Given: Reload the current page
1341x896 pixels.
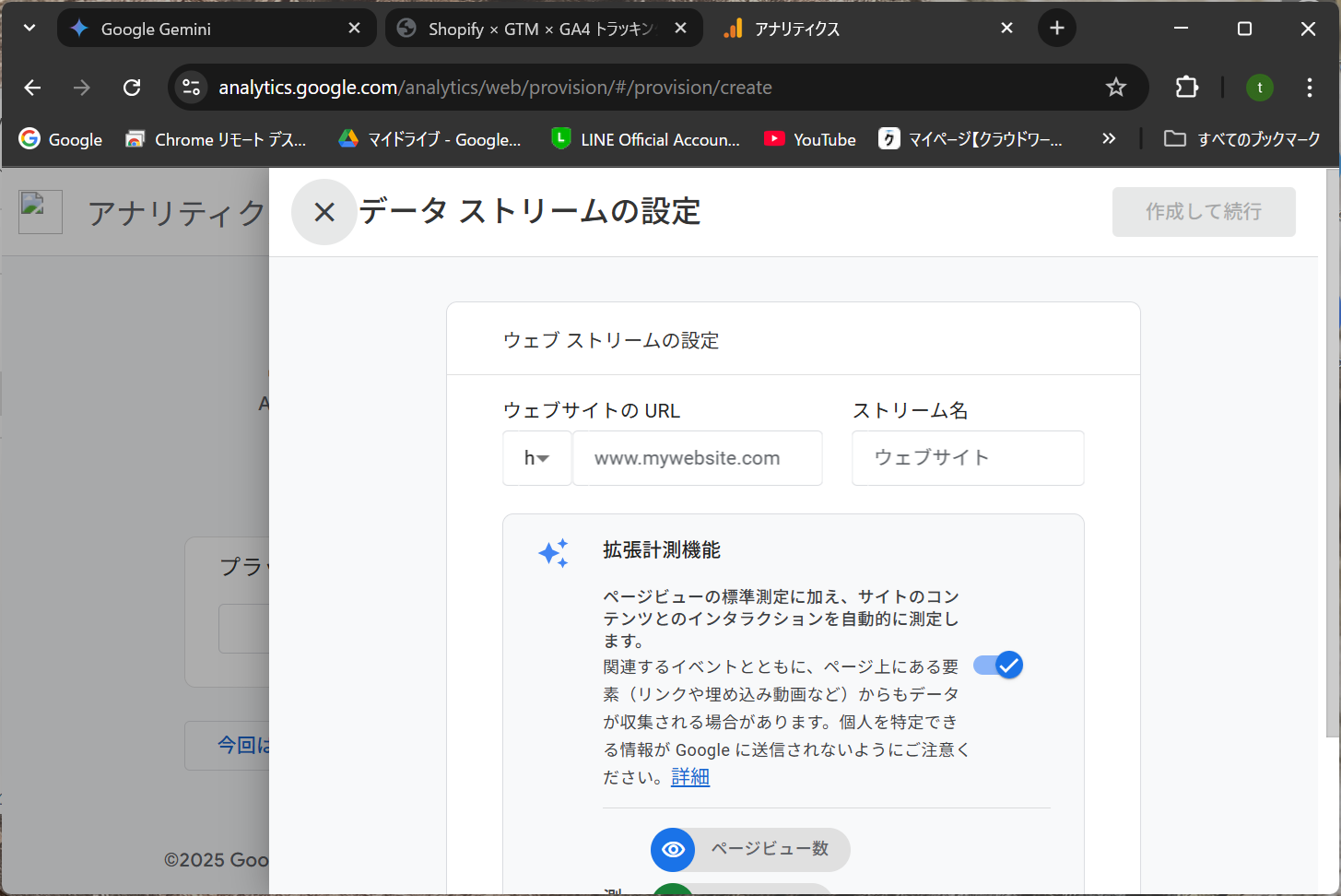Looking at the screenshot, I should pos(132,88).
